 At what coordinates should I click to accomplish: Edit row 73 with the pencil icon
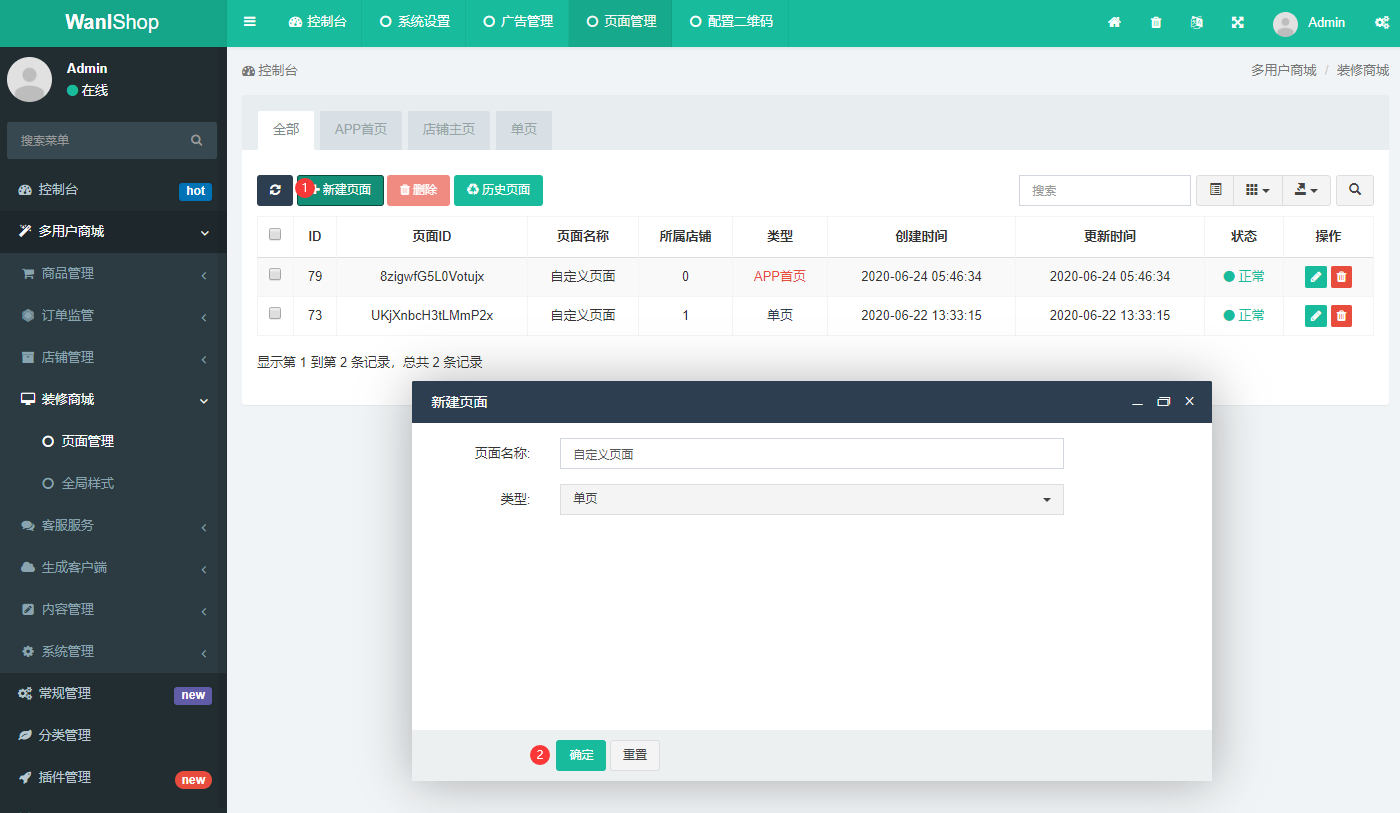[x=1316, y=316]
